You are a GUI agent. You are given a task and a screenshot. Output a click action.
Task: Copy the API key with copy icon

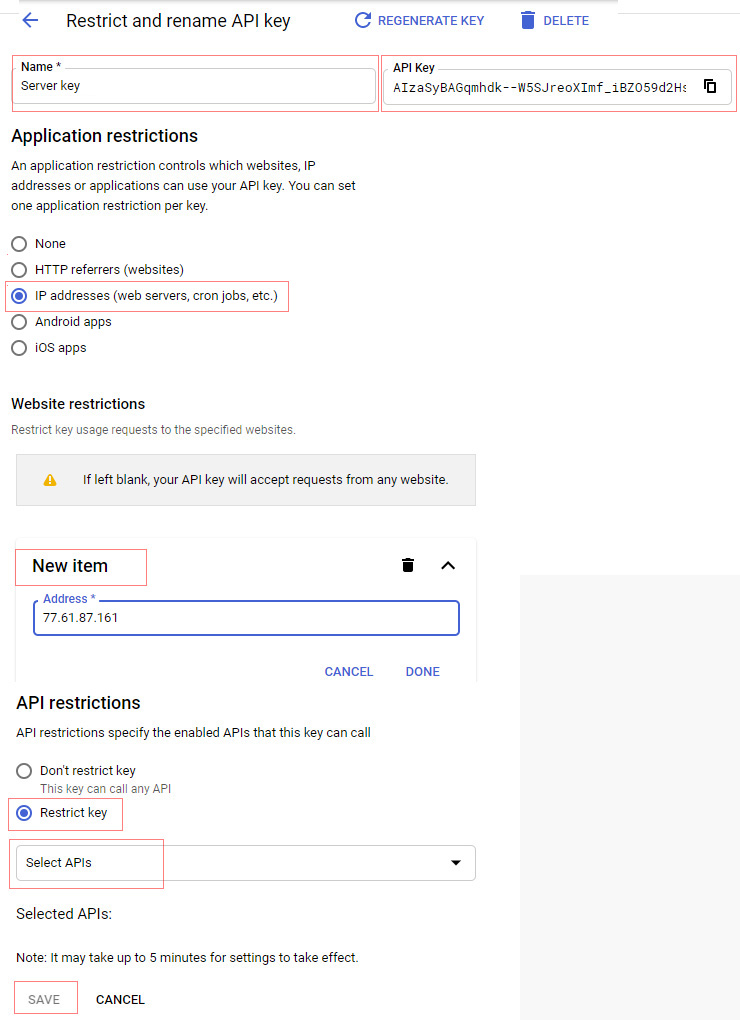click(710, 86)
